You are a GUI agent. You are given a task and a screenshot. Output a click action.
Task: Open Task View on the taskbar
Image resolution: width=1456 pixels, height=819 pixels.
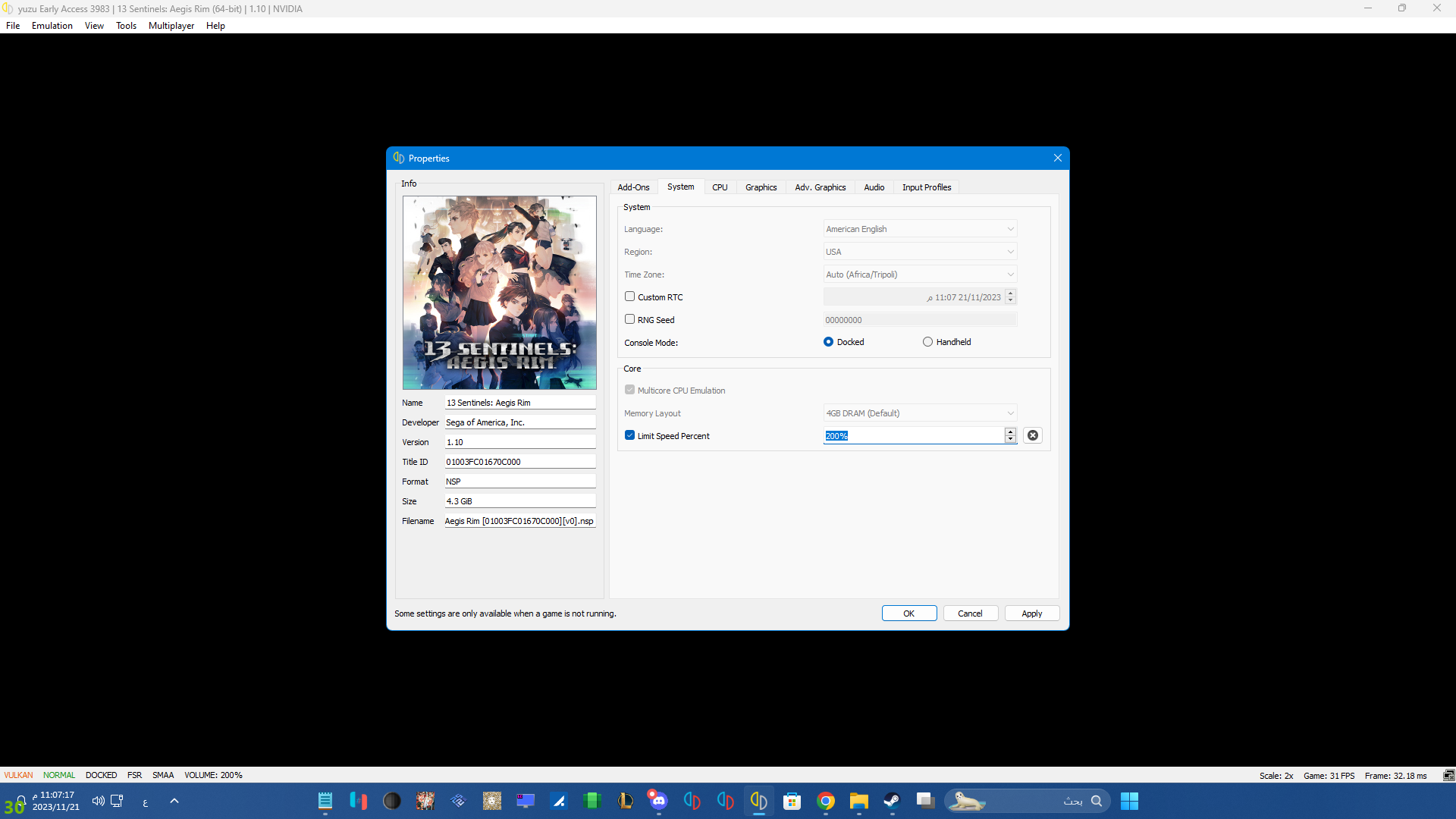coord(925,801)
